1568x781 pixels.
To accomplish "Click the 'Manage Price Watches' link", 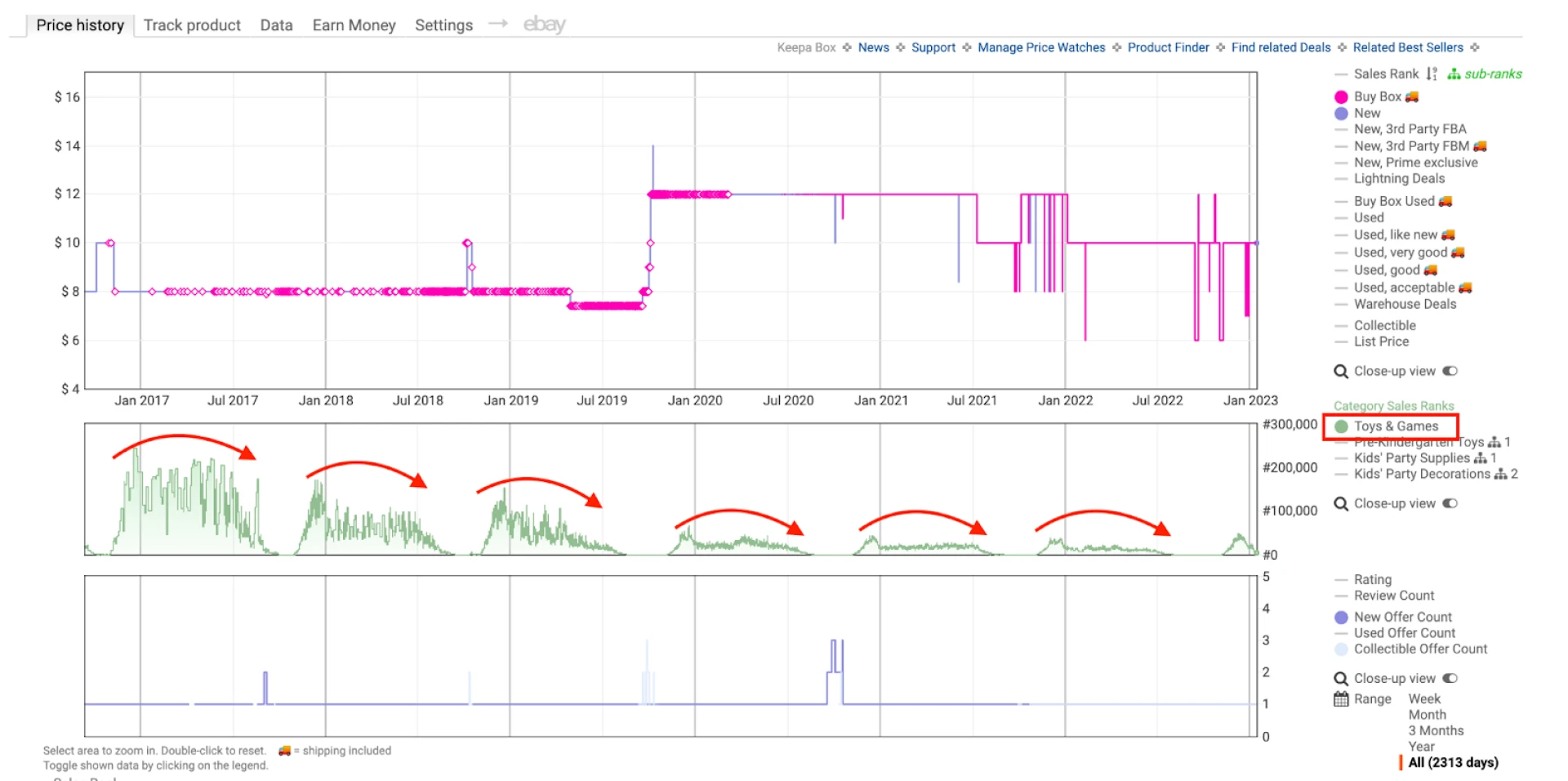I will tap(1040, 47).
